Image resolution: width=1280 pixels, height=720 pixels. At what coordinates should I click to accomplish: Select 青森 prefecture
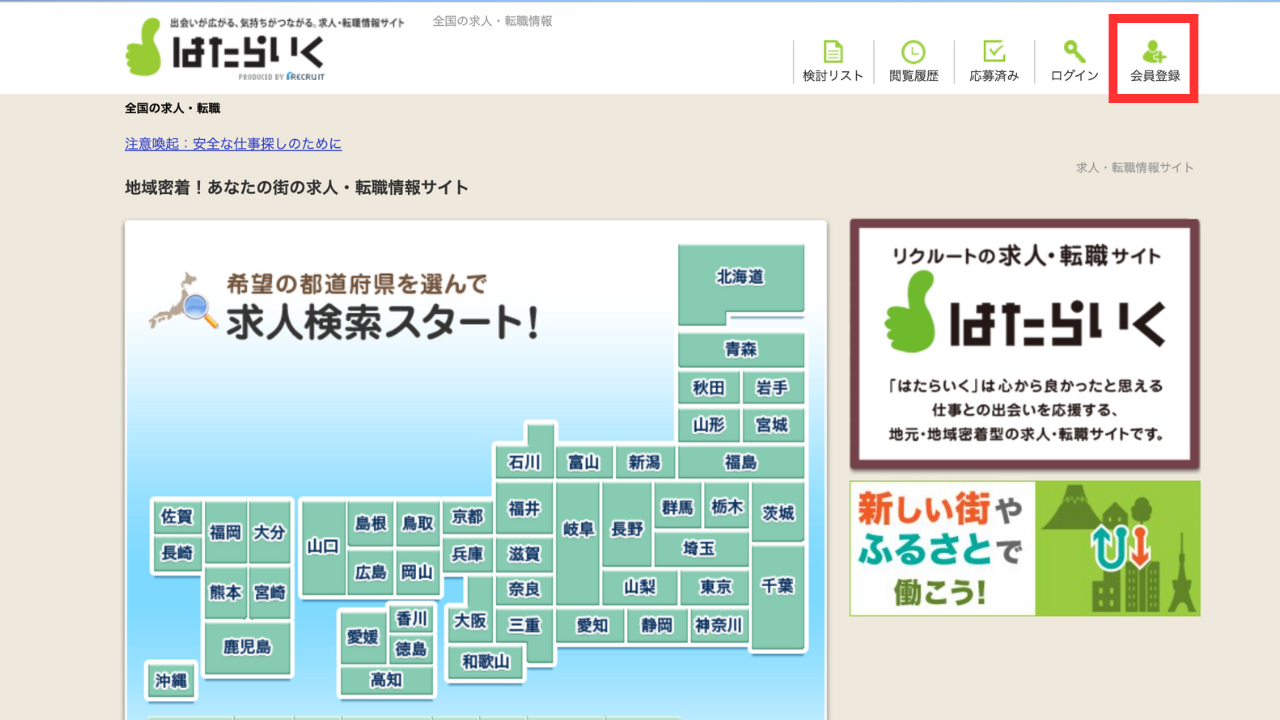point(741,349)
